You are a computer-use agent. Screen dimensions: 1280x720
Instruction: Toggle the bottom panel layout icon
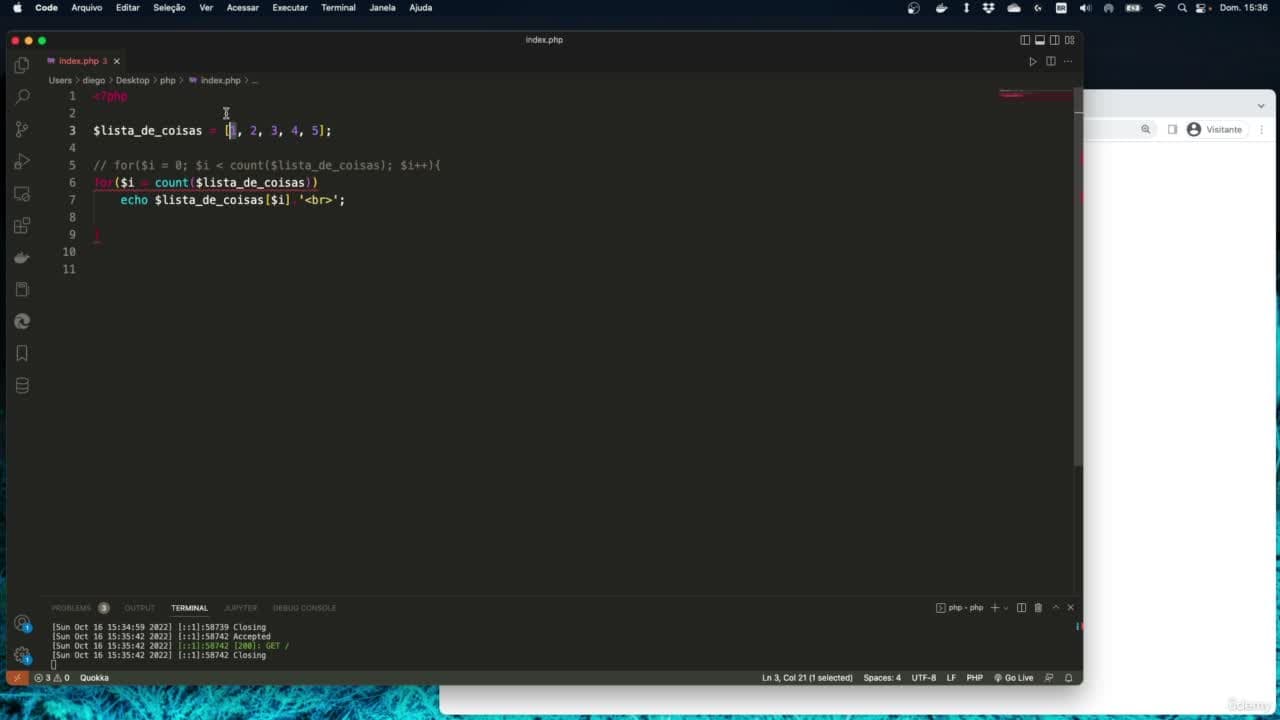coord(1040,40)
